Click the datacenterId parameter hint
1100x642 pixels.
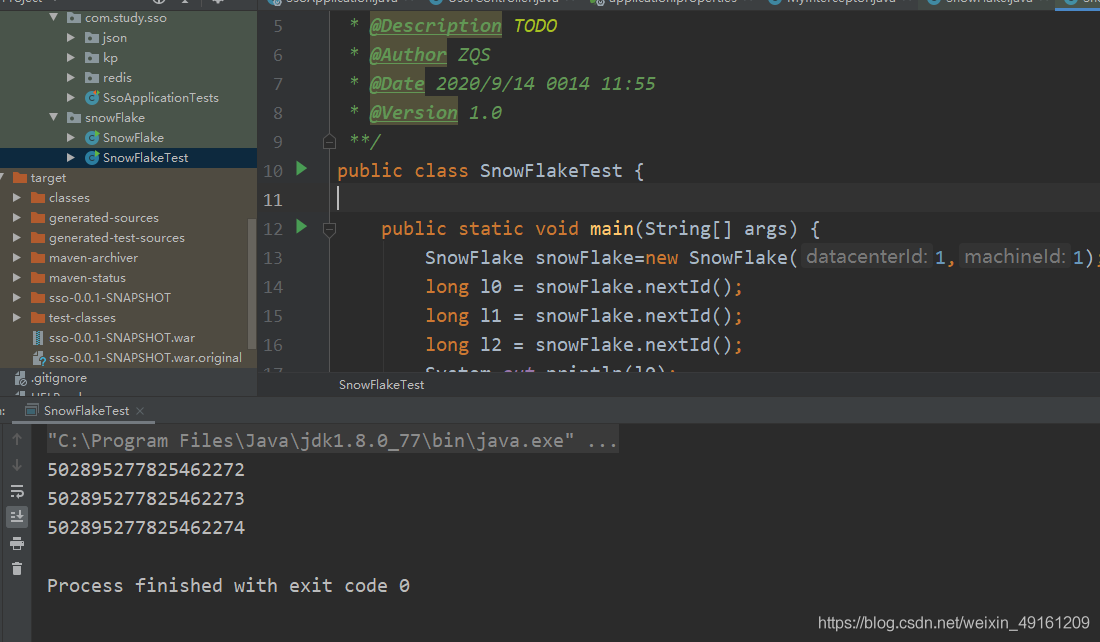[x=867, y=257]
